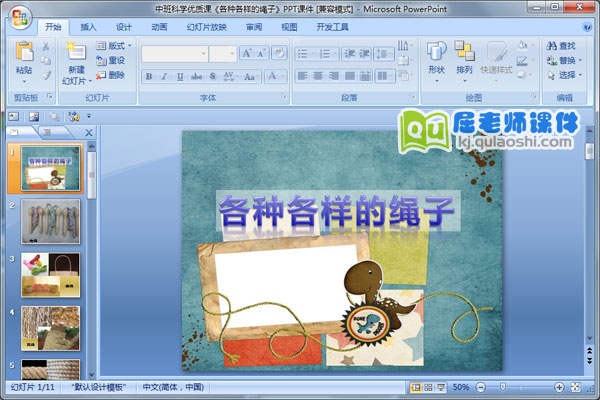The width and height of the screenshot is (600, 400).
Task: Open the Numbering list dropdown
Action: coord(328,54)
